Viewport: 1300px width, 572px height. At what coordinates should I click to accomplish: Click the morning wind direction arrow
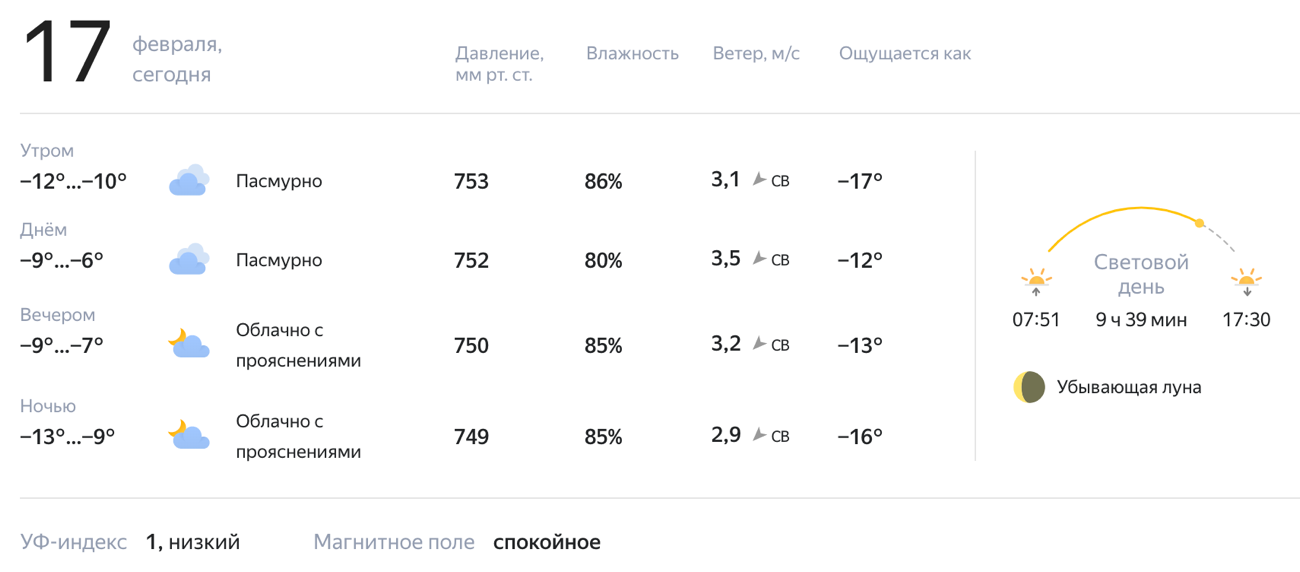759,180
